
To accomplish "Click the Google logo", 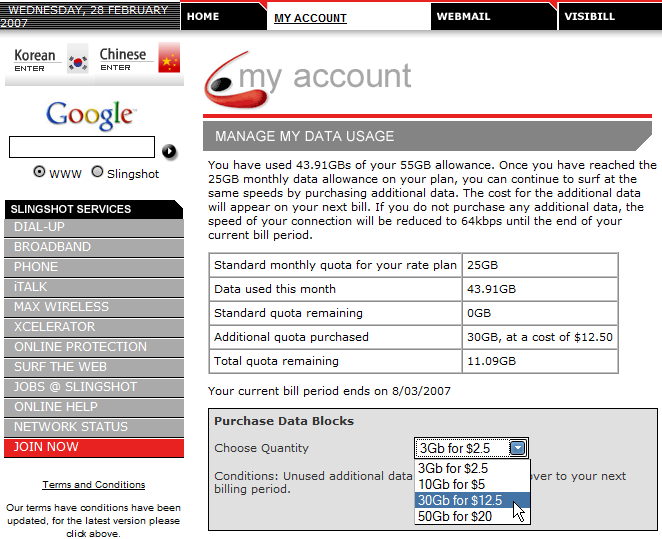I will [91, 115].
